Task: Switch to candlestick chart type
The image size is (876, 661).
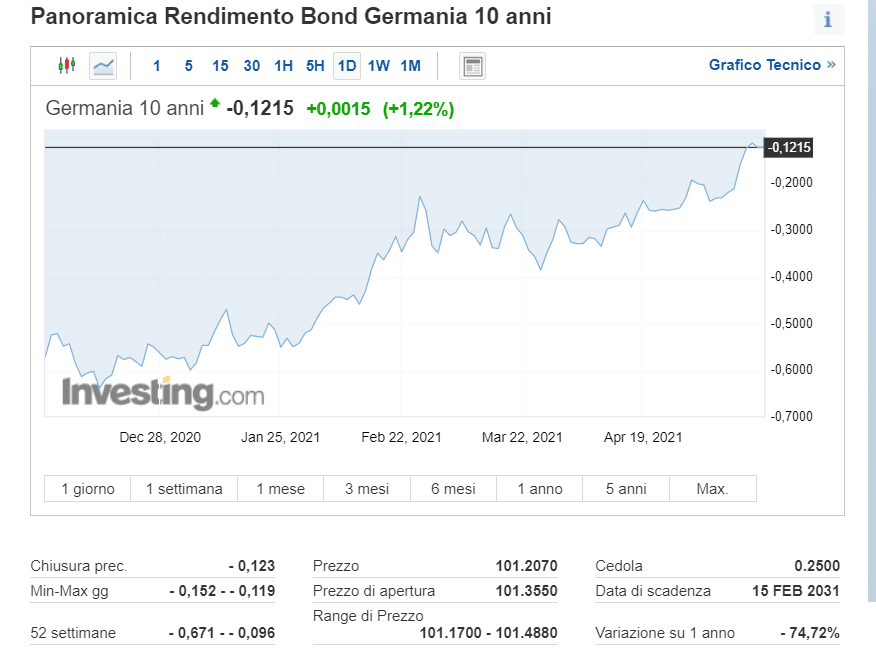Action: pos(67,66)
